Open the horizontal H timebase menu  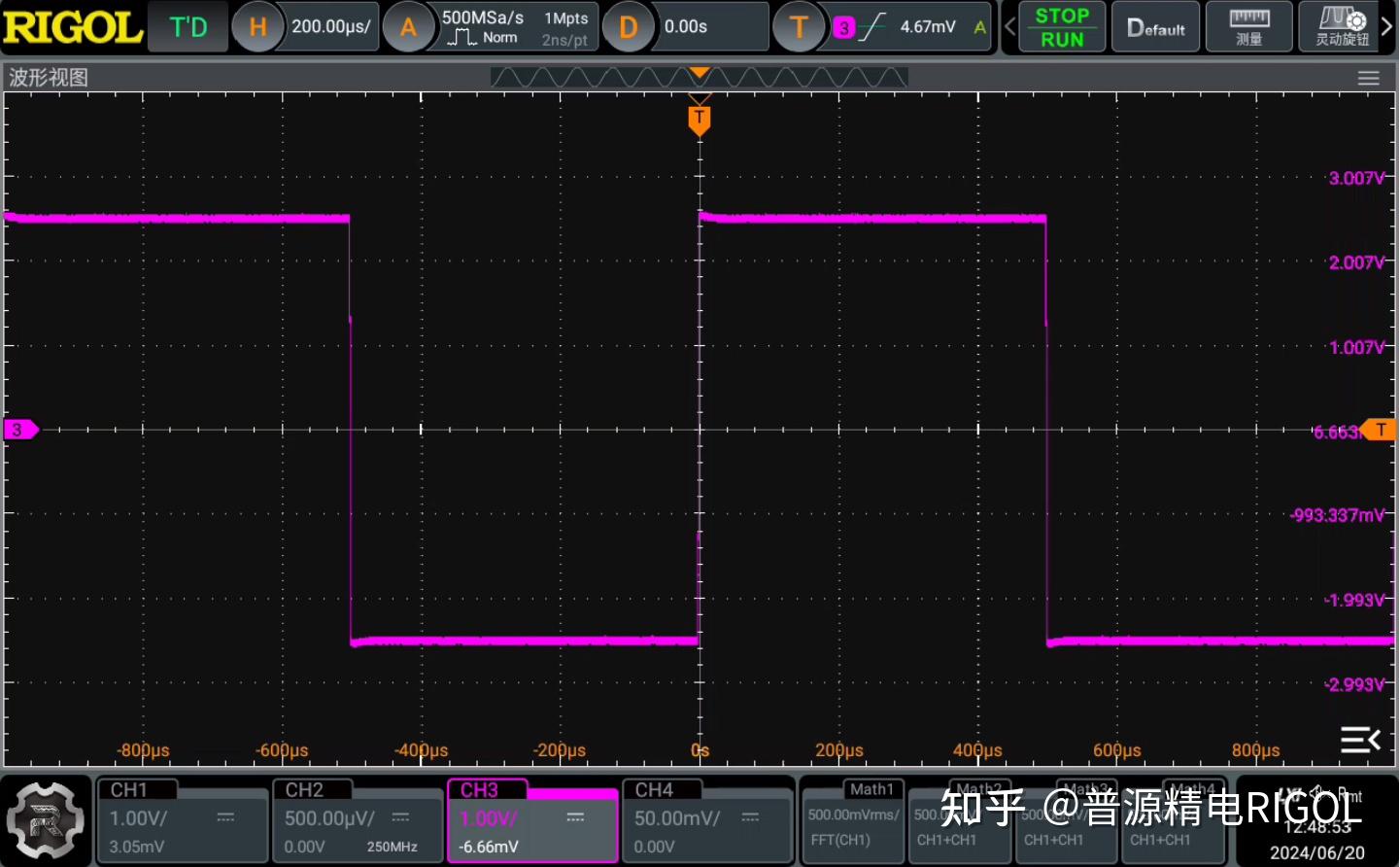(x=257, y=27)
